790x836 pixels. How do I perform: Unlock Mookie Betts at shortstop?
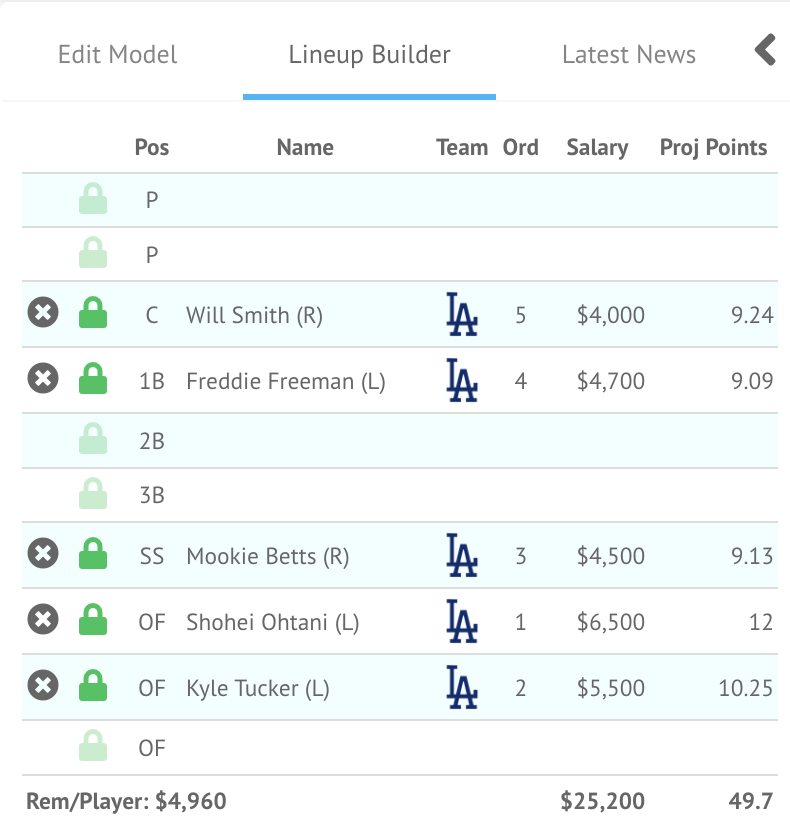tap(93, 555)
